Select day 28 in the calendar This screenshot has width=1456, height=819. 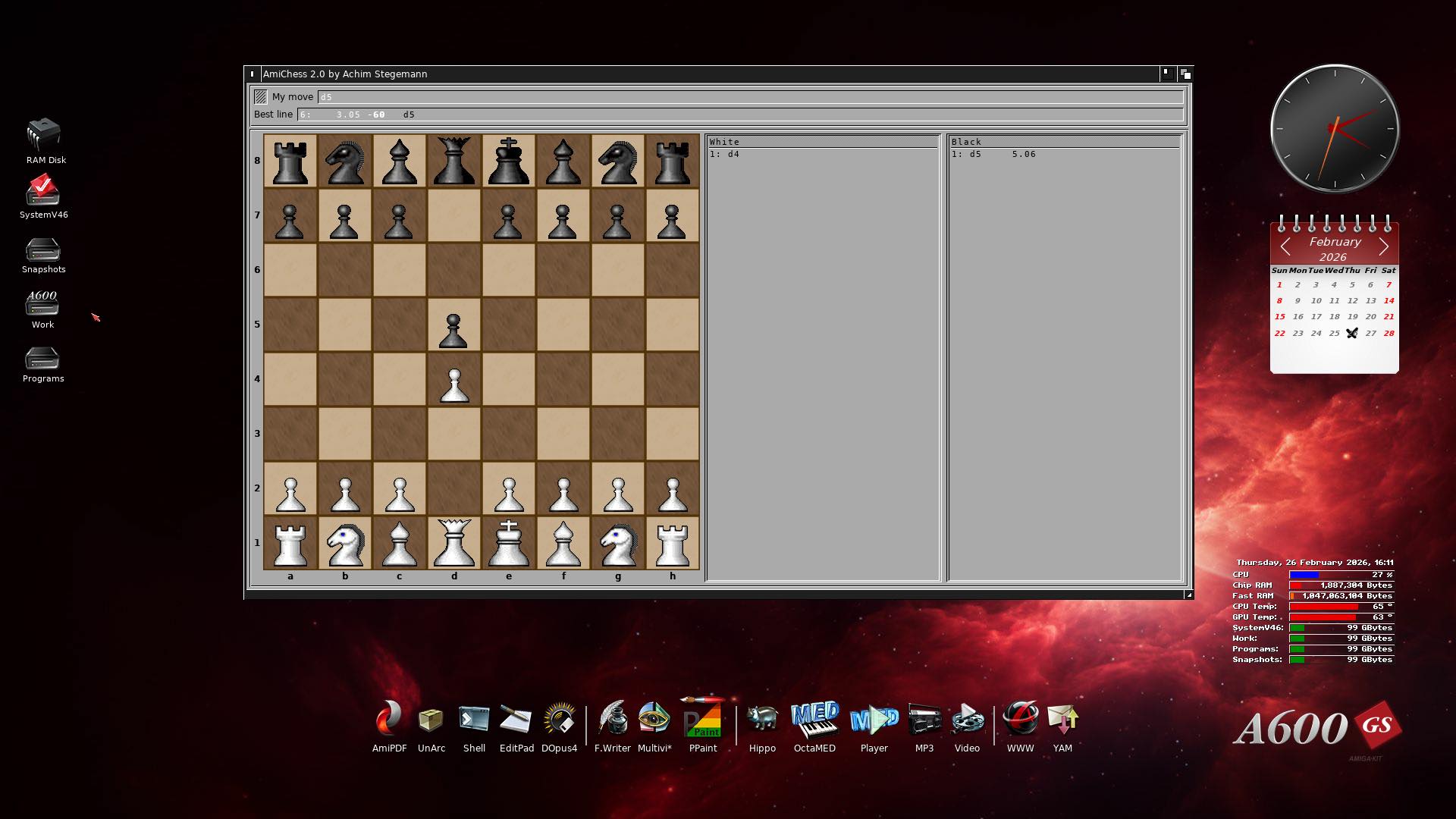(x=1389, y=333)
